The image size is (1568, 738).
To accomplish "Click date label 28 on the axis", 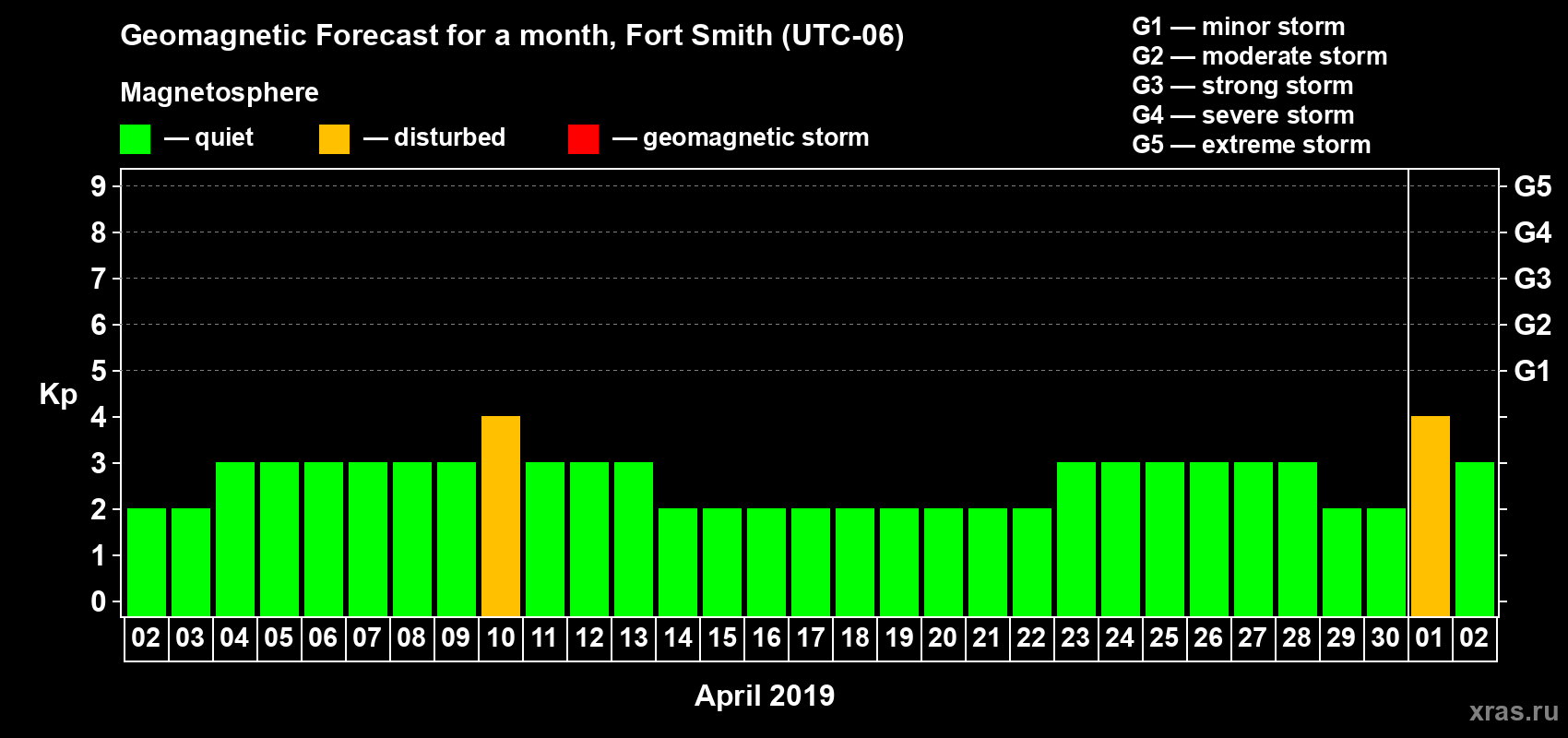I will 1297,637.
